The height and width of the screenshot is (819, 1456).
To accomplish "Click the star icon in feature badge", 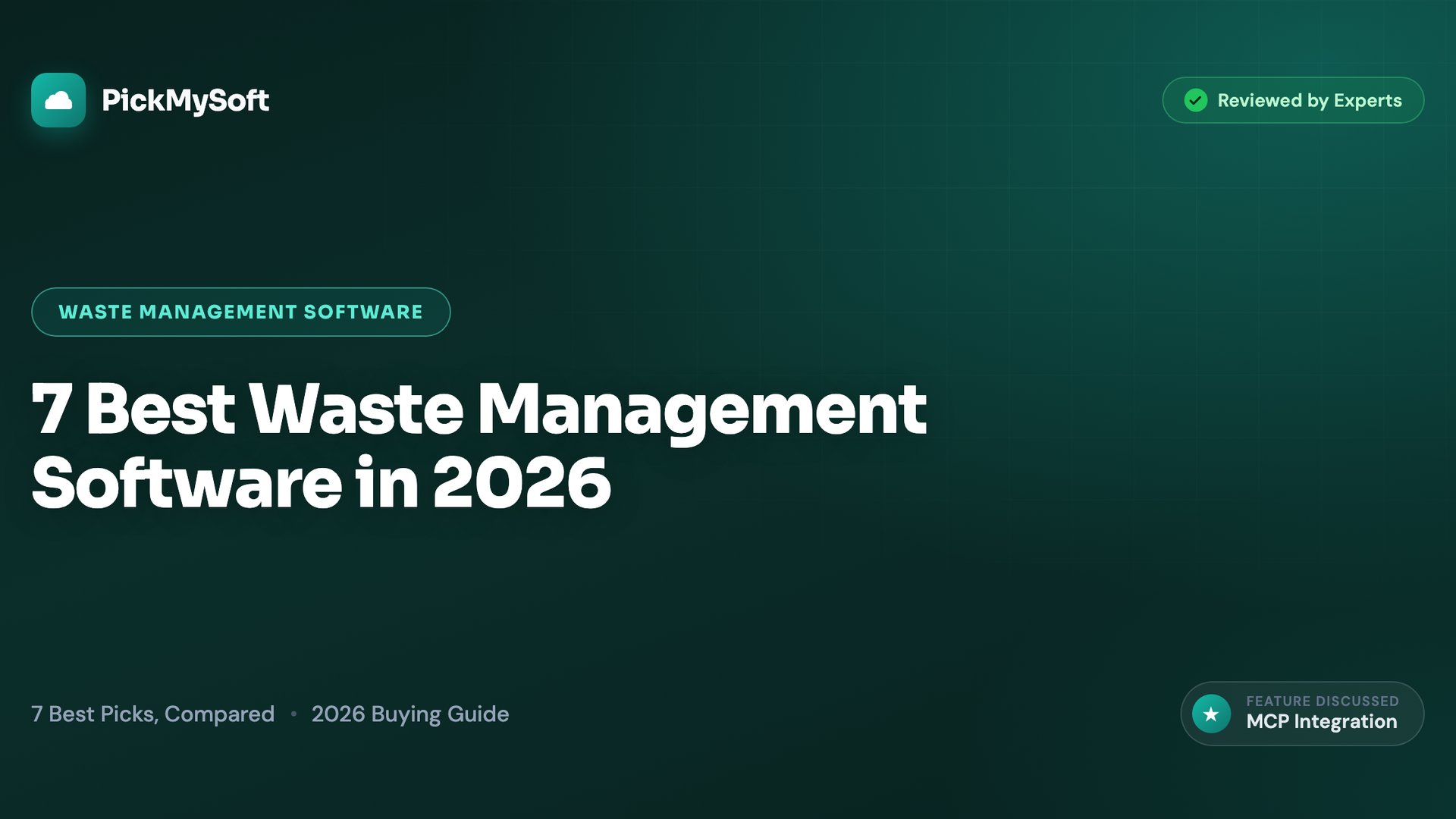I will (x=1211, y=714).
